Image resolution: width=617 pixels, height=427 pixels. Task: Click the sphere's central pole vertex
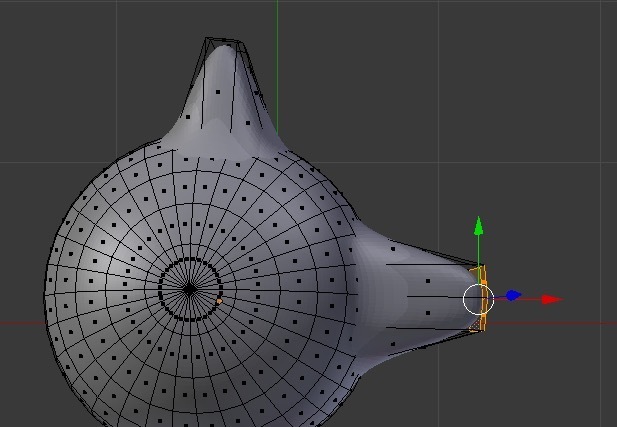pos(190,289)
